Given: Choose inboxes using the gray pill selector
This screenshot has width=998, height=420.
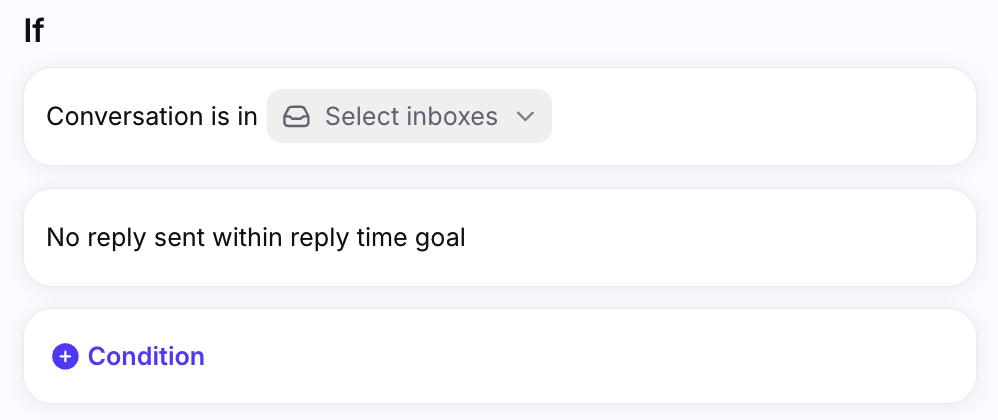Looking at the screenshot, I should pos(409,116).
